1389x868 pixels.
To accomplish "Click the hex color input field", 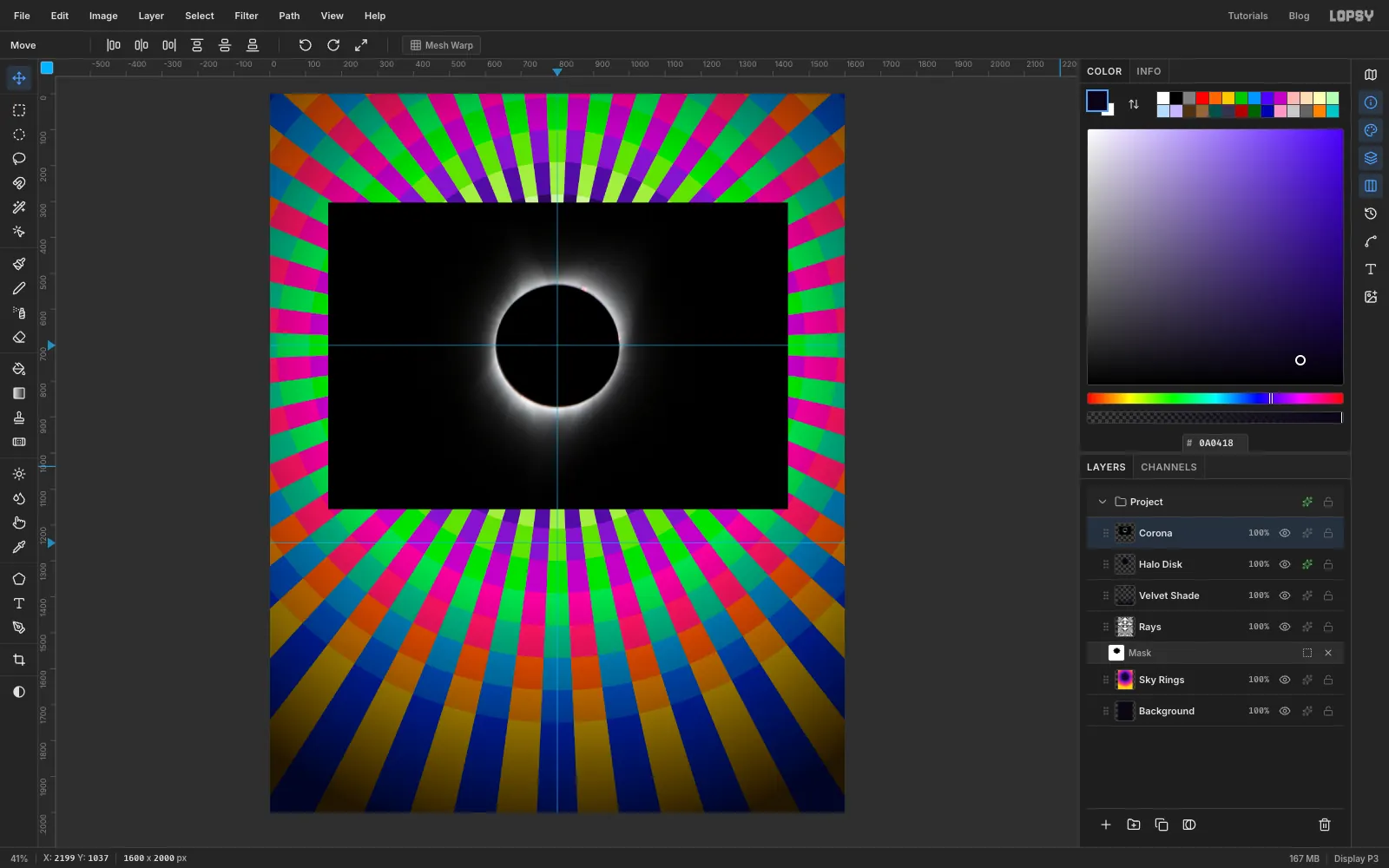I will click(x=1215, y=443).
